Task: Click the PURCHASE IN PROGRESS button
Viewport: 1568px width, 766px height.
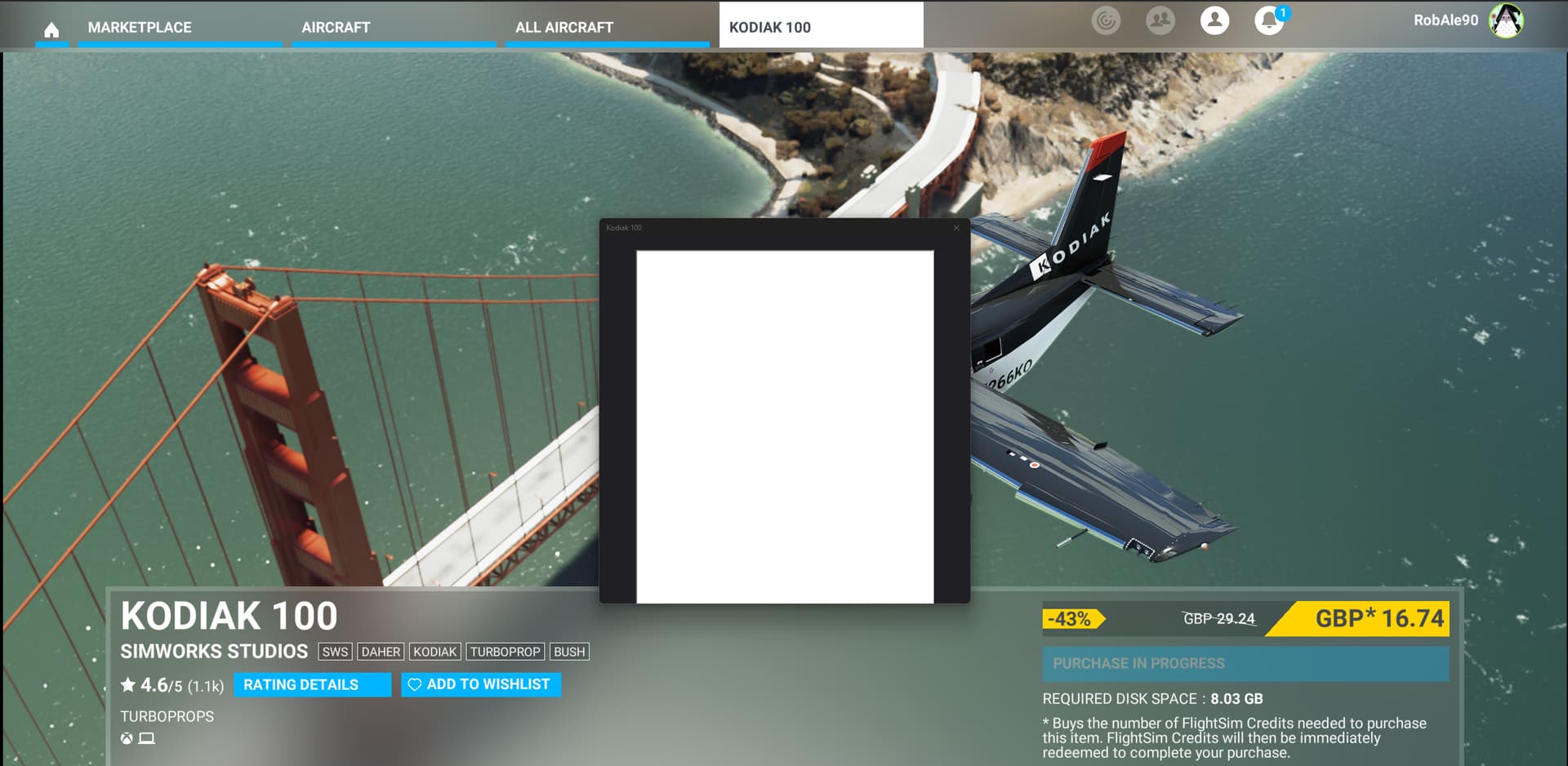Action: tap(1245, 664)
